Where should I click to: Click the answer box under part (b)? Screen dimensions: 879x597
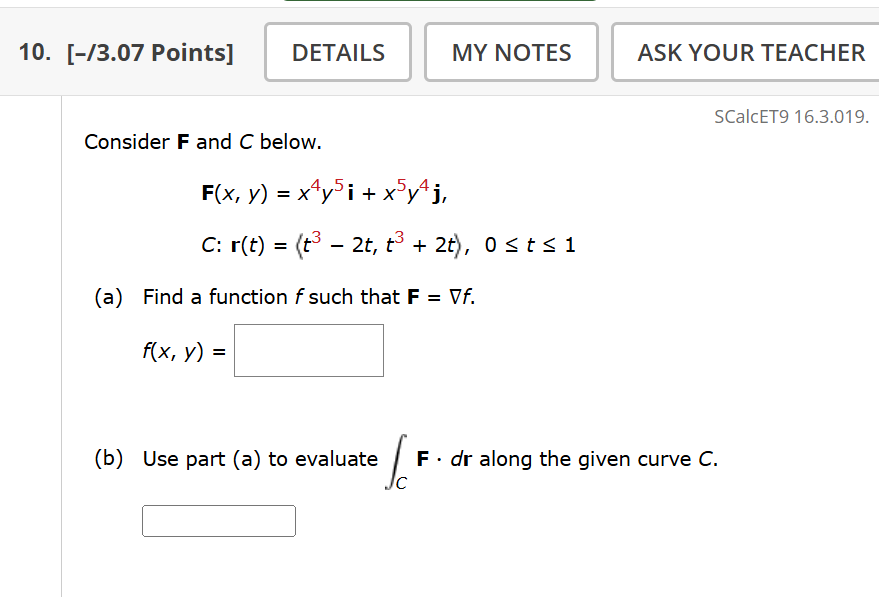[x=218, y=520]
